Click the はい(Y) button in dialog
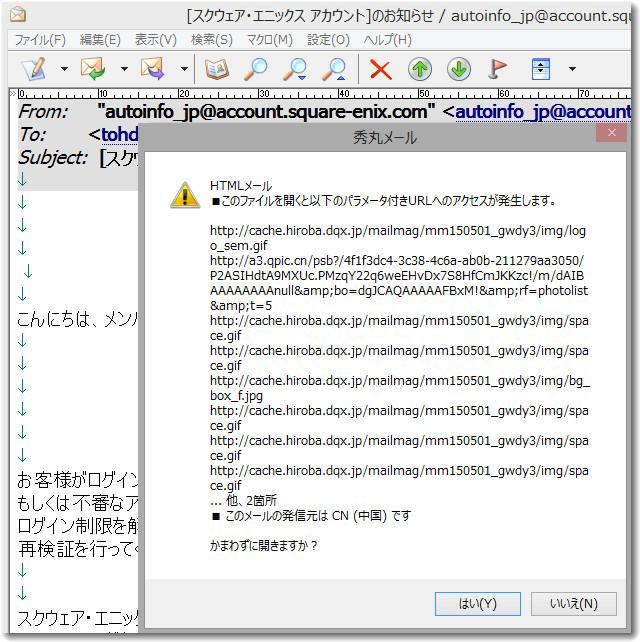This screenshot has height=642, width=640. (477, 603)
